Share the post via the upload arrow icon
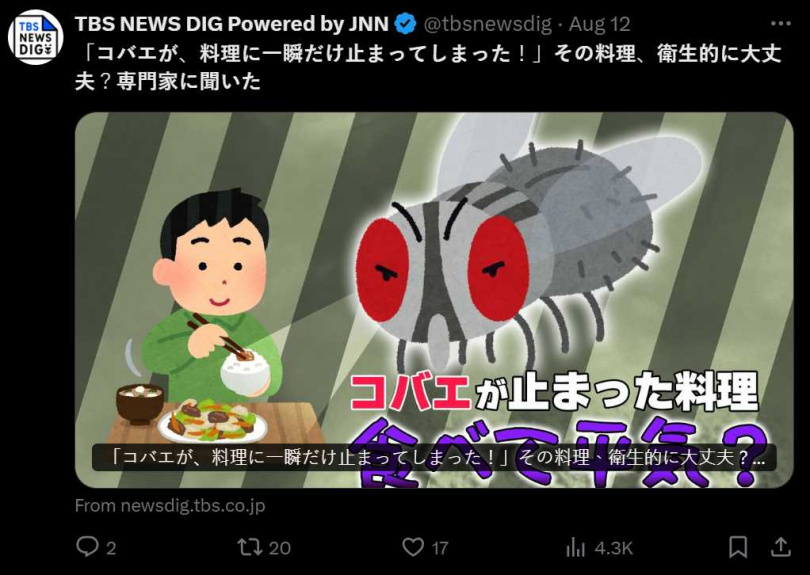Viewport: 810px width, 575px height. [781, 547]
